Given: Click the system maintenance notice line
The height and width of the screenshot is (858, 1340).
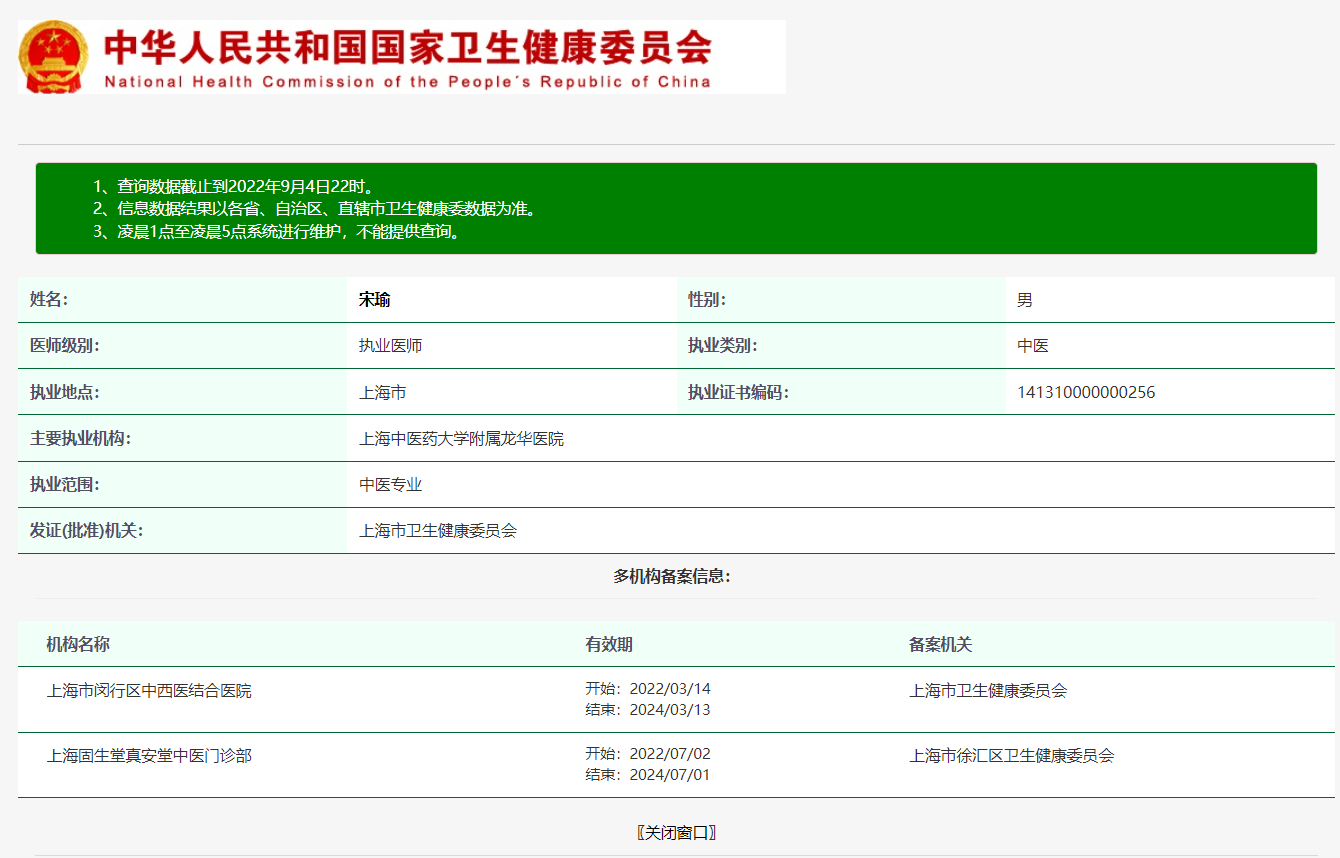Looking at the screenshot, I should (276, 232).
